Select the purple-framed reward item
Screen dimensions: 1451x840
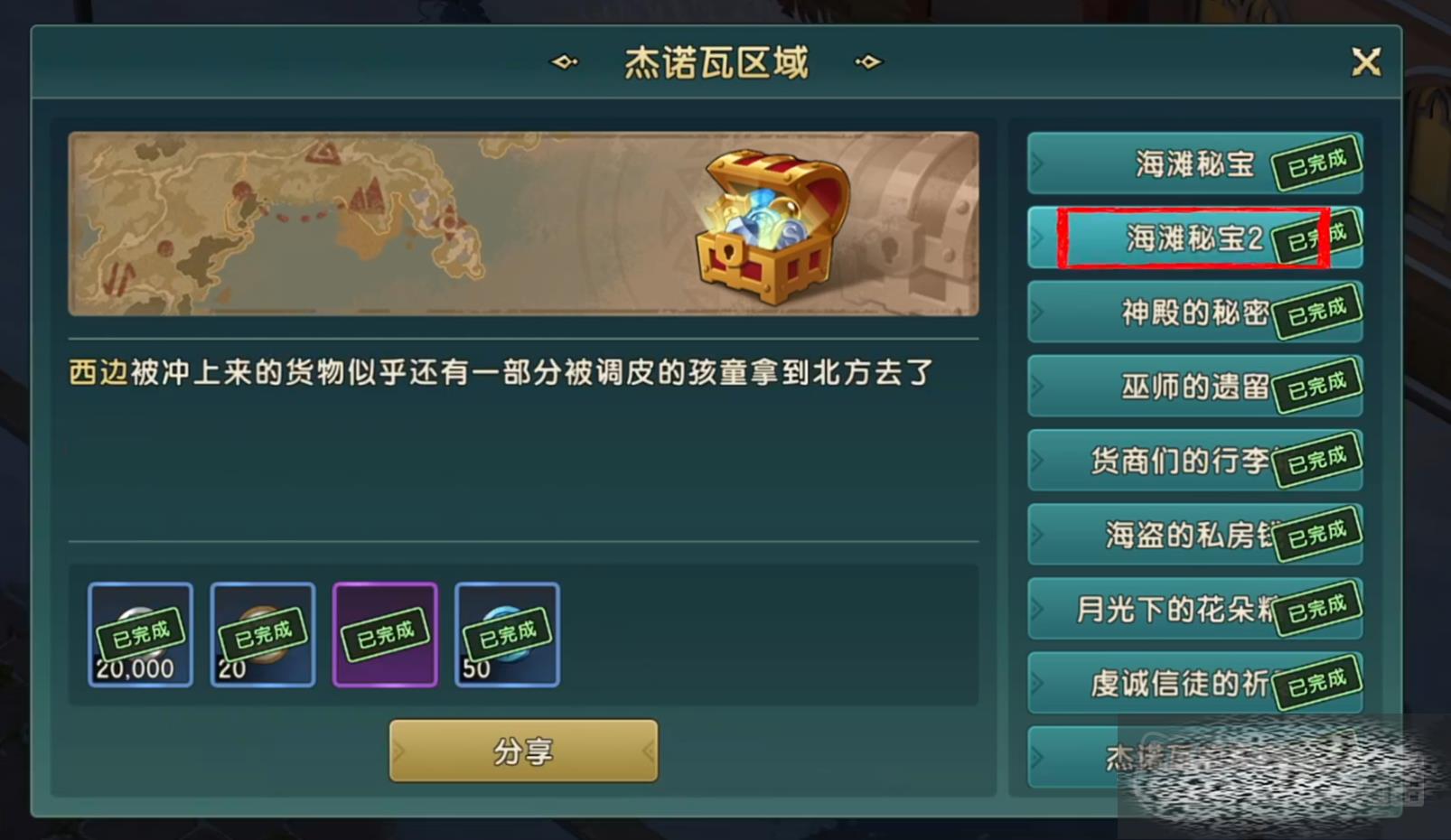pos(385,635)
